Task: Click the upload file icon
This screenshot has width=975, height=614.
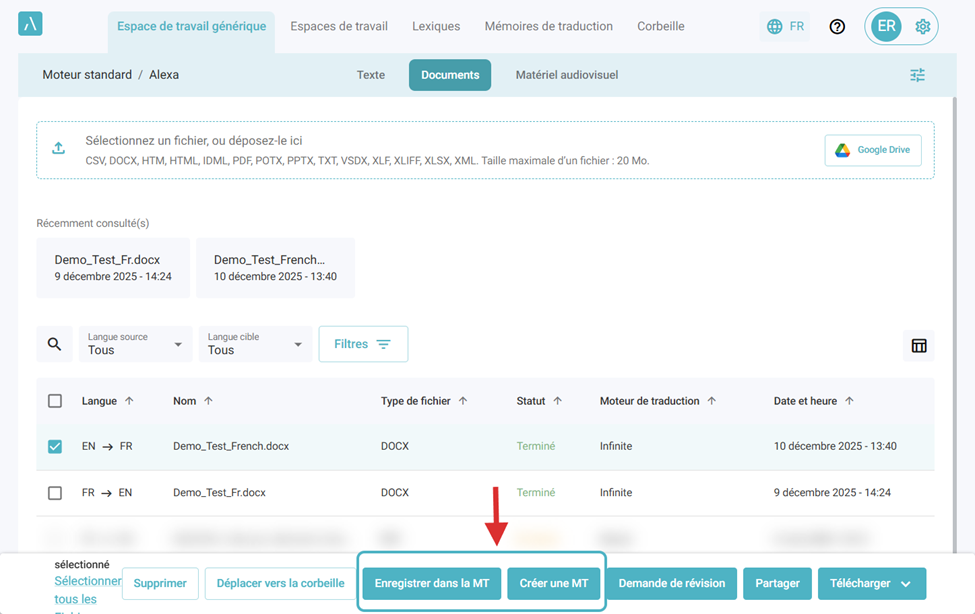Action: click(59, 148)
